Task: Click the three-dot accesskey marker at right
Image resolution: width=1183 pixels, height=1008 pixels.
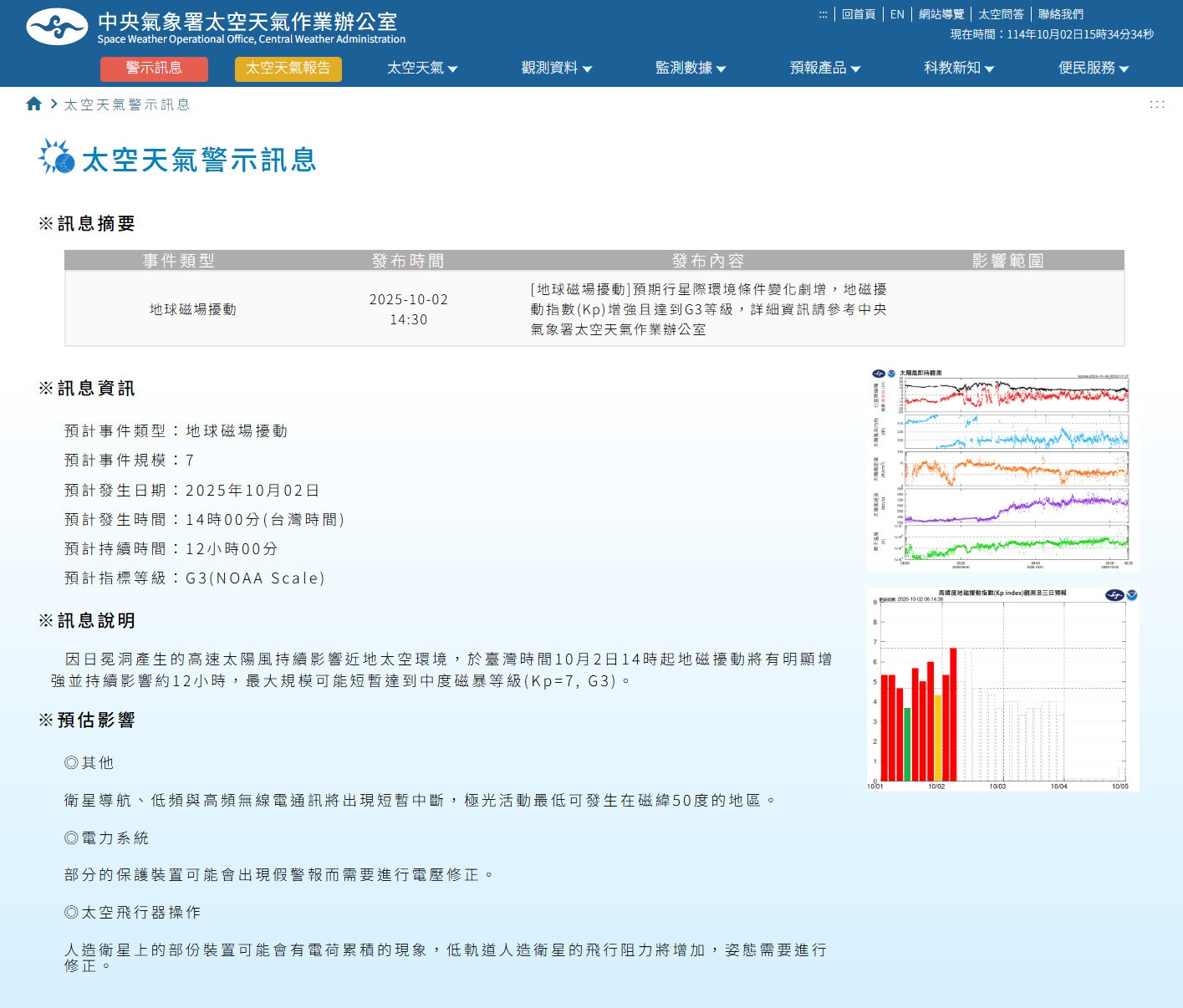Action: pos(1156,104)
